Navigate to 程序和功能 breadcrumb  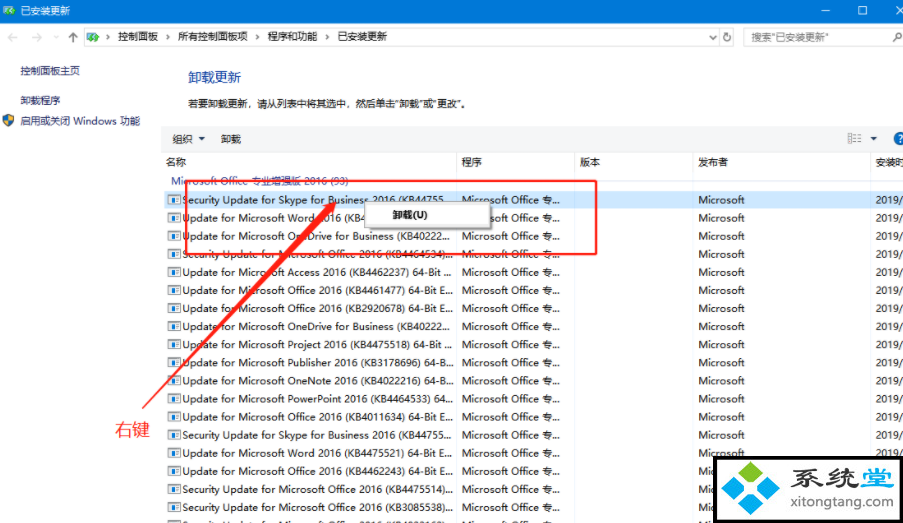292,37
